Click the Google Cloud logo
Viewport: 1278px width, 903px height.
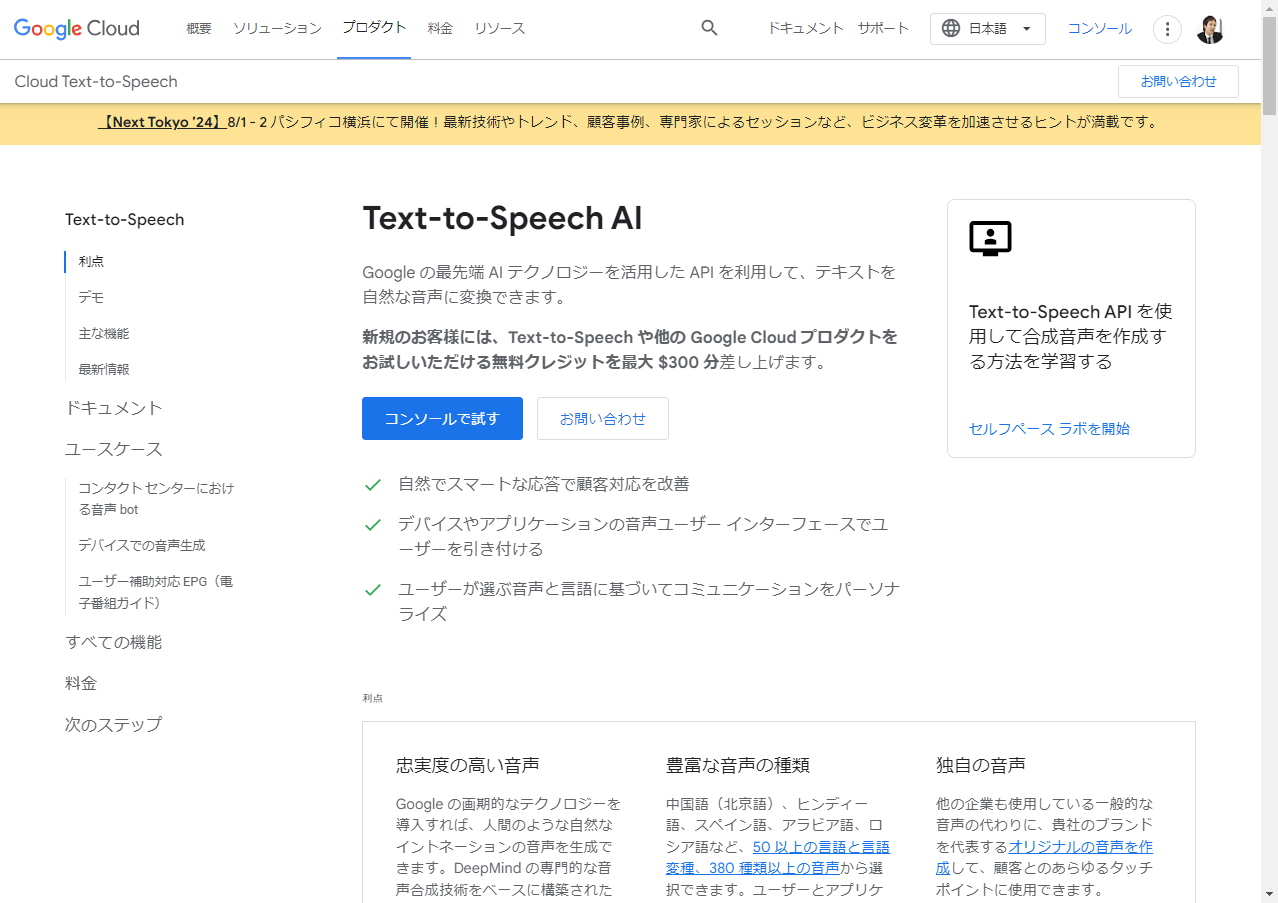click(75, 28)
